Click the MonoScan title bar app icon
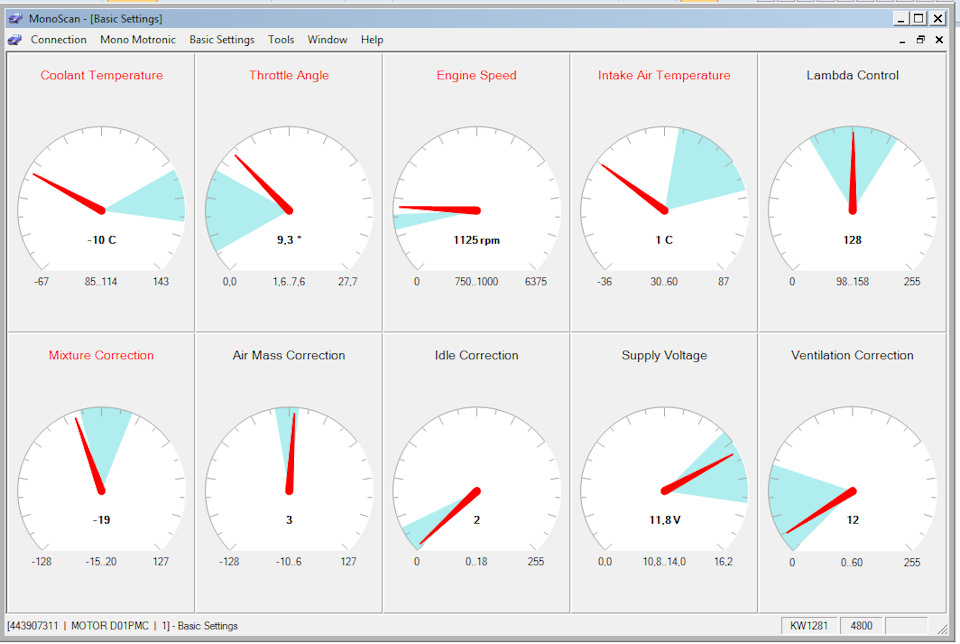The image size is (960, 644). coord(15,18)
